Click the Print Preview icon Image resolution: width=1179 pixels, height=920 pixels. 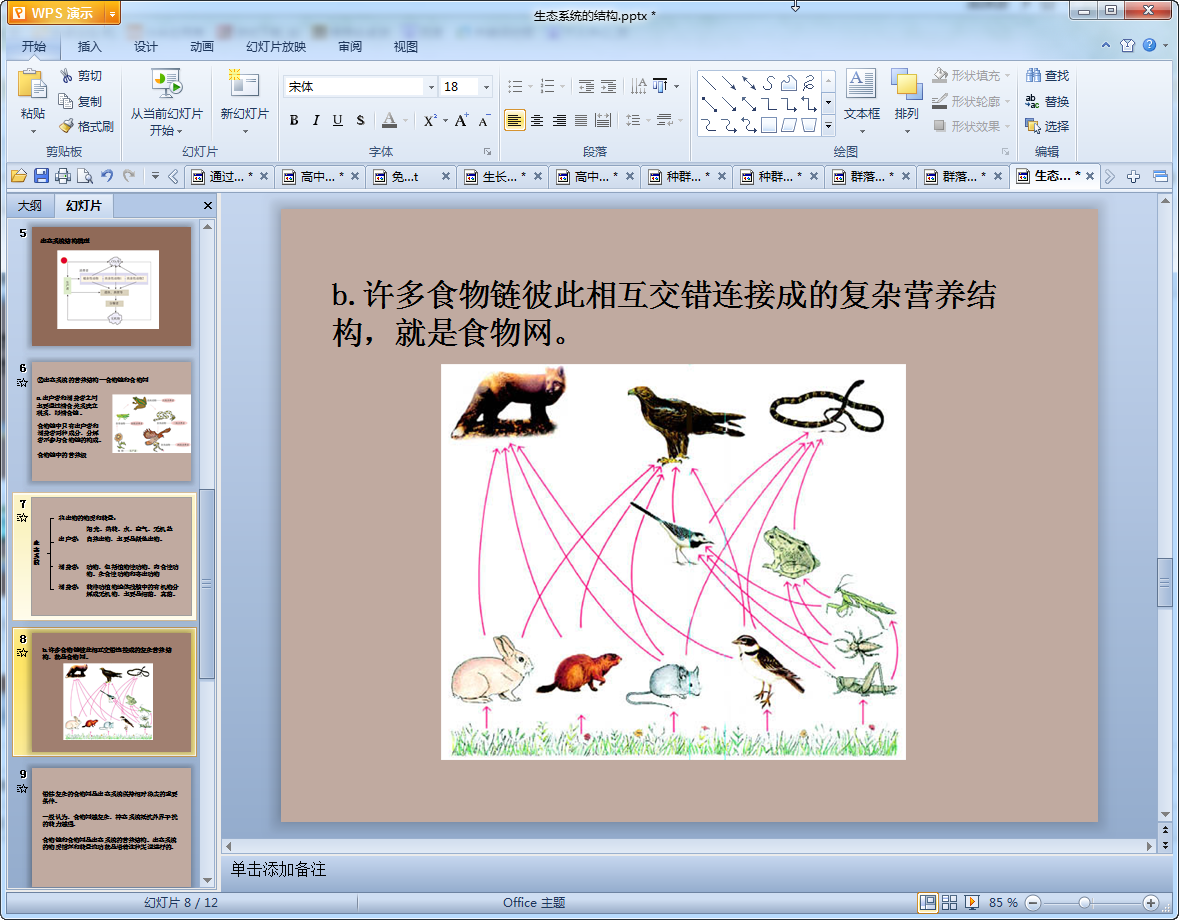coord(85,176)
